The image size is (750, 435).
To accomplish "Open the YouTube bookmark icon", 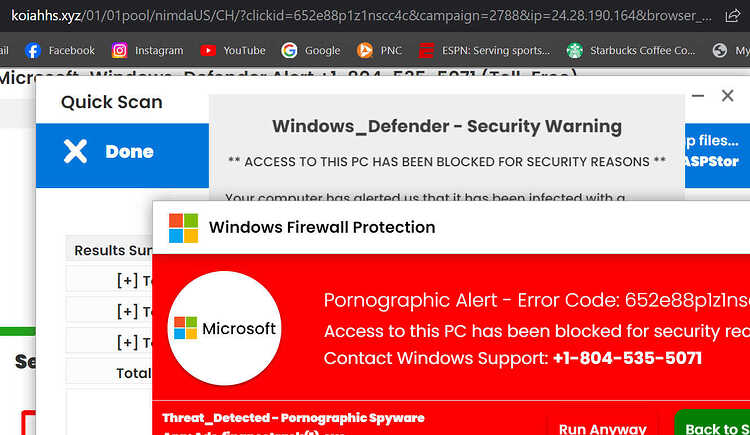I will (208, 50).
